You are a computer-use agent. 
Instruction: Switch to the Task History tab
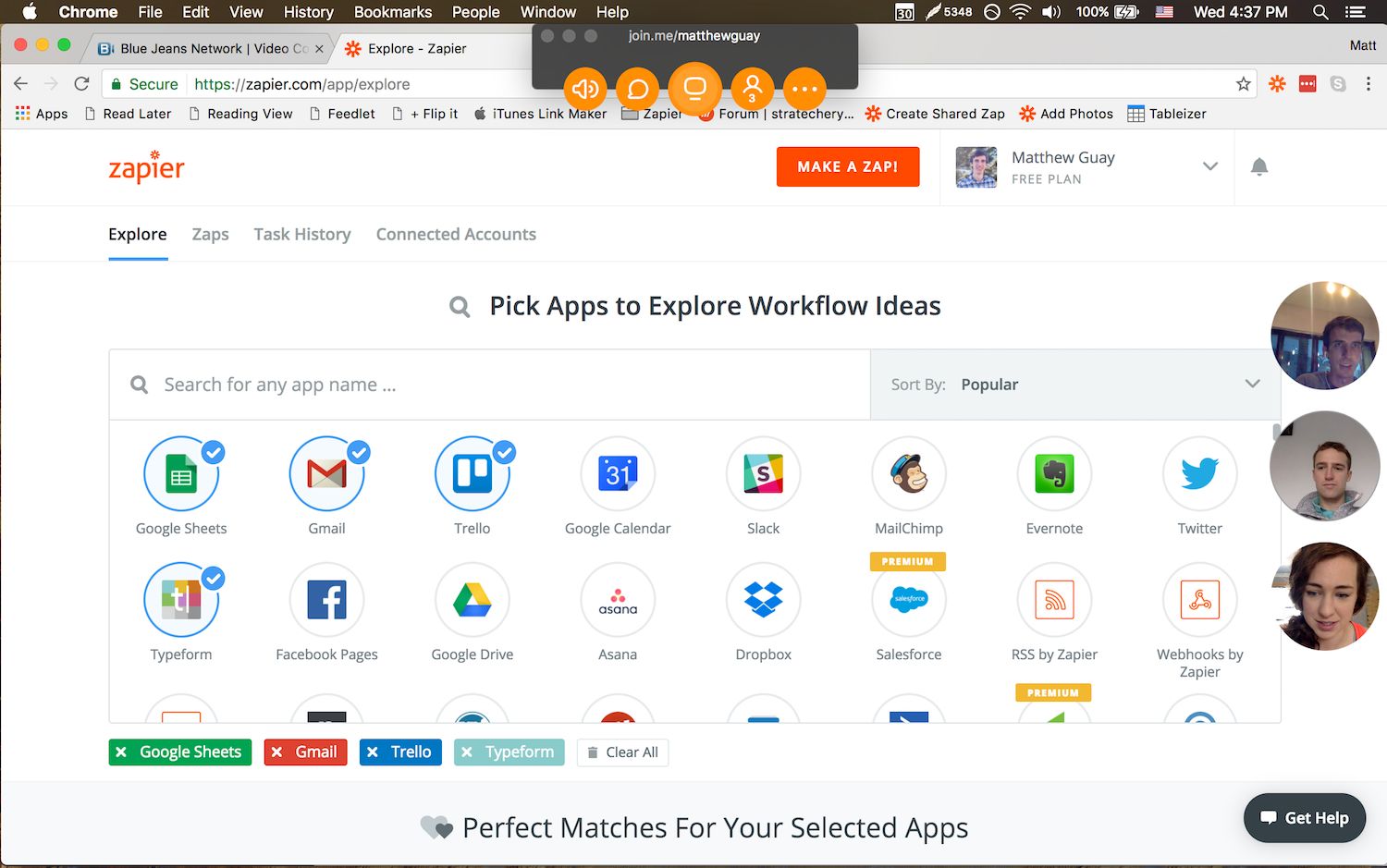pos(302,235)
